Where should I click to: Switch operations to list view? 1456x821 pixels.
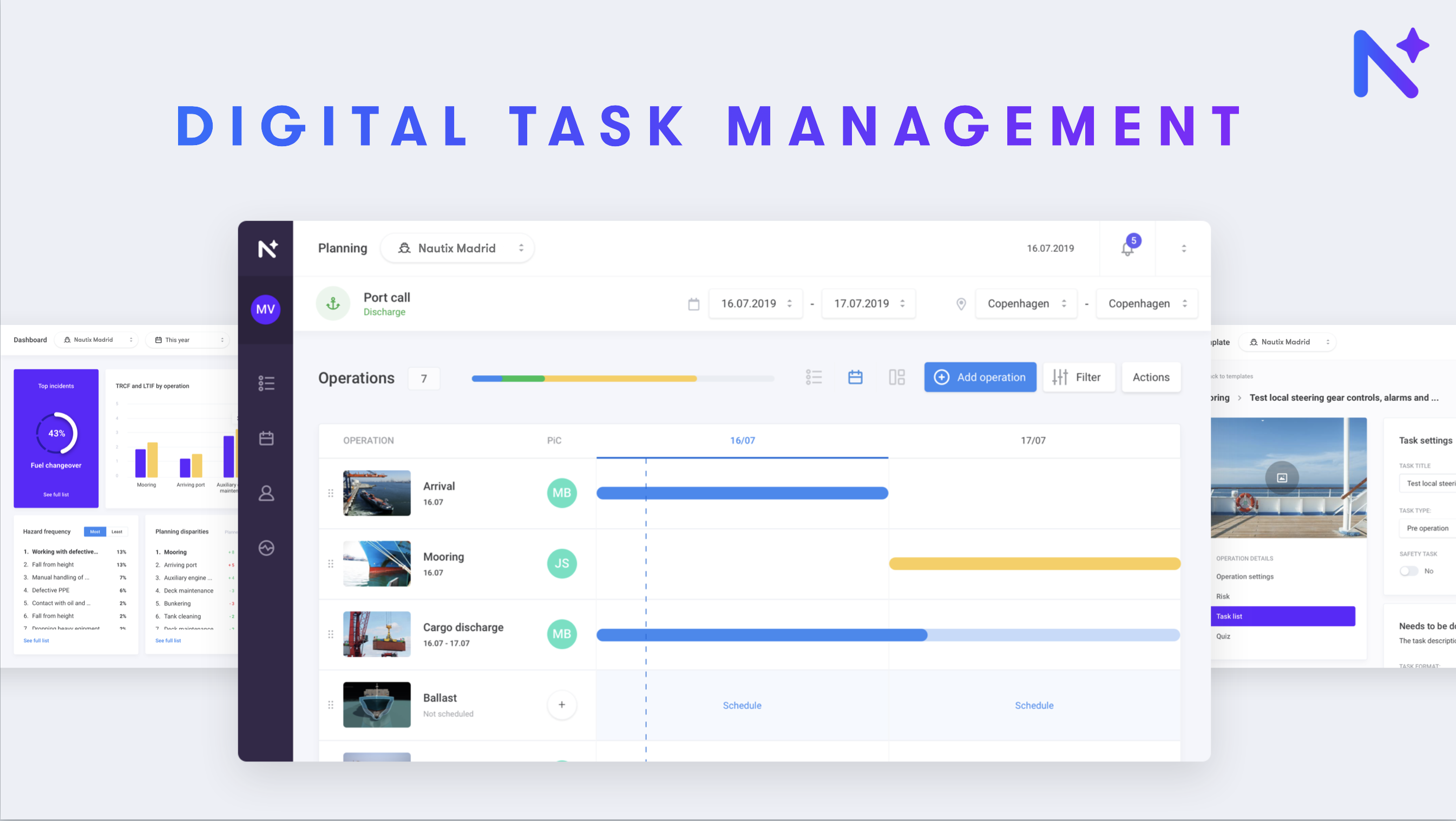(x=814, y=377)
